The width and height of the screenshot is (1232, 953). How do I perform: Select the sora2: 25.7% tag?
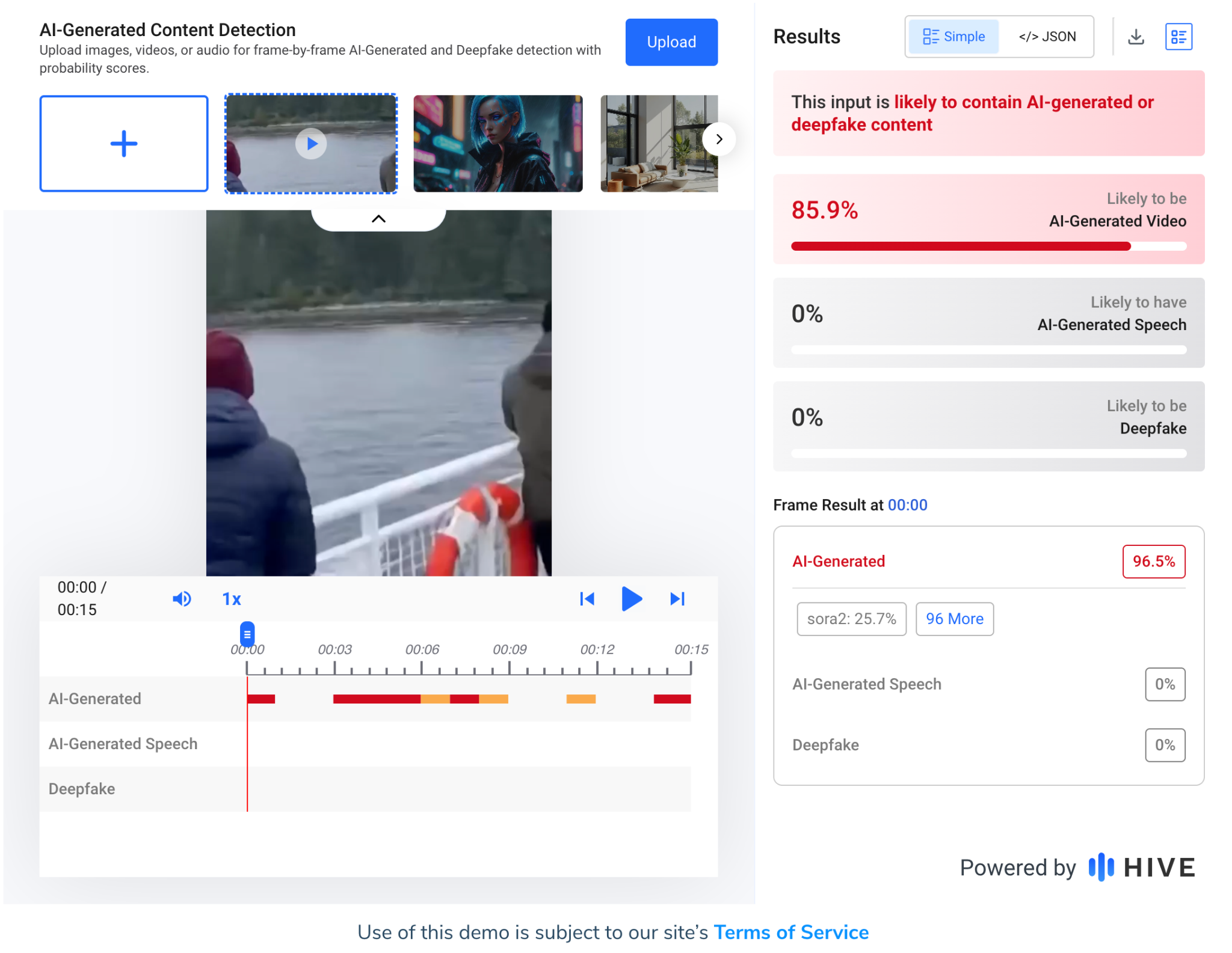coord(851,619)
